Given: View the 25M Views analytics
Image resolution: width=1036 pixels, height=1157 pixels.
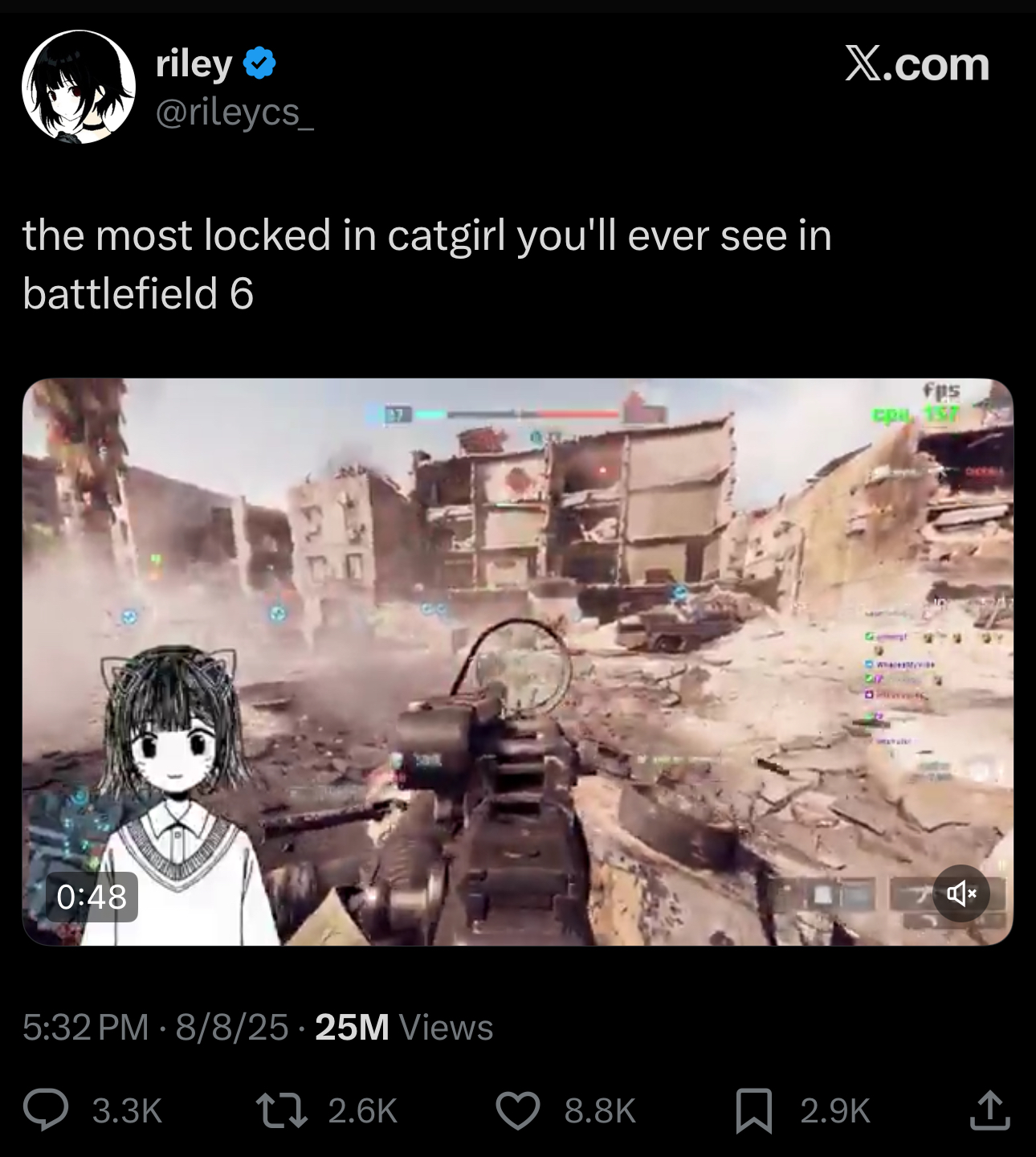Looking at the screenshot, I should click(404, 1027).
